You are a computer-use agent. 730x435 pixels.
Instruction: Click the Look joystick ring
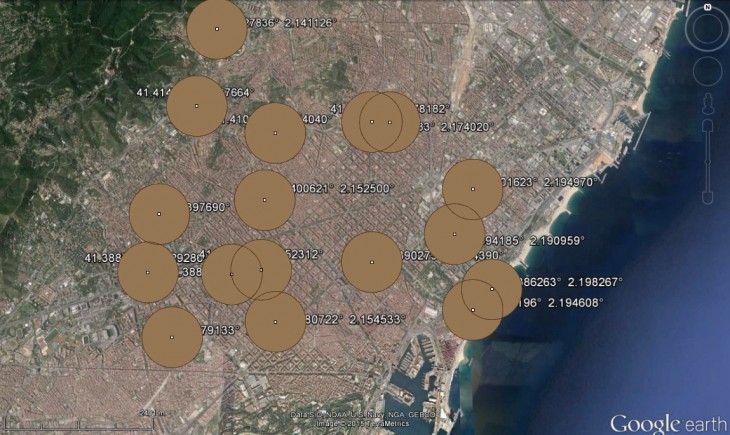tap(707, 33)
